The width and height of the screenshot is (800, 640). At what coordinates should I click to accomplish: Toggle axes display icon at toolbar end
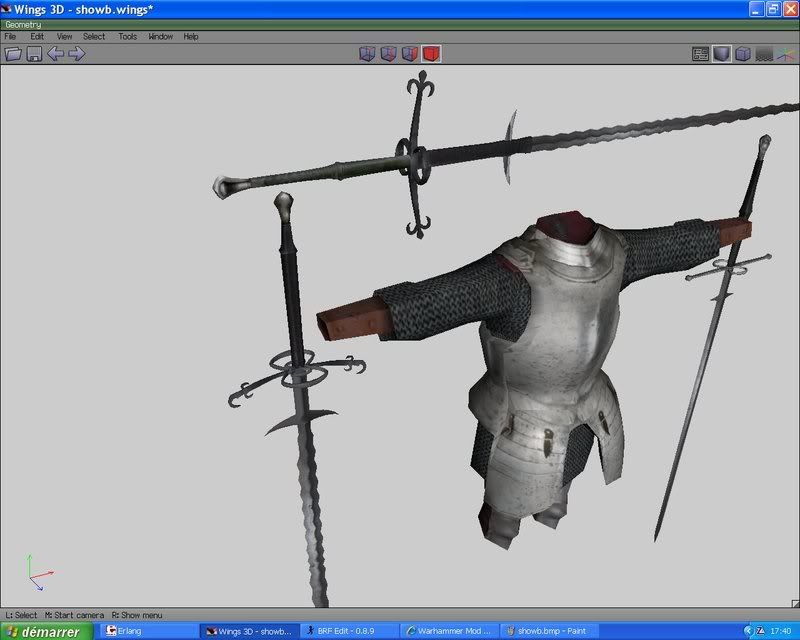[786, 54]
